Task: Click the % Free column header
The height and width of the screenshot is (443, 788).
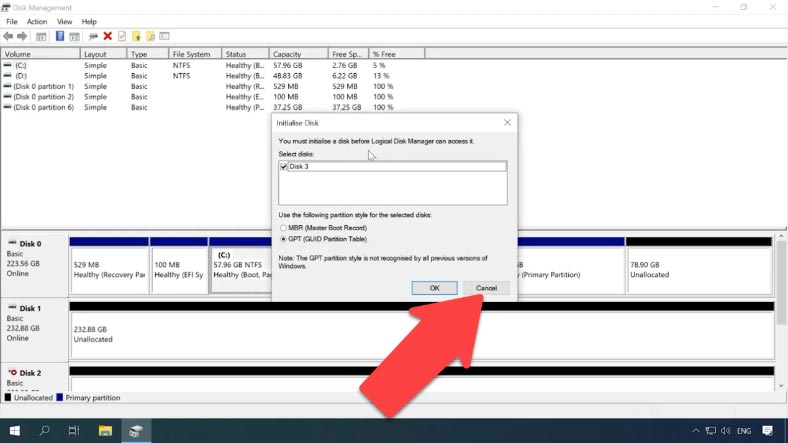Action: click(397, 54)
